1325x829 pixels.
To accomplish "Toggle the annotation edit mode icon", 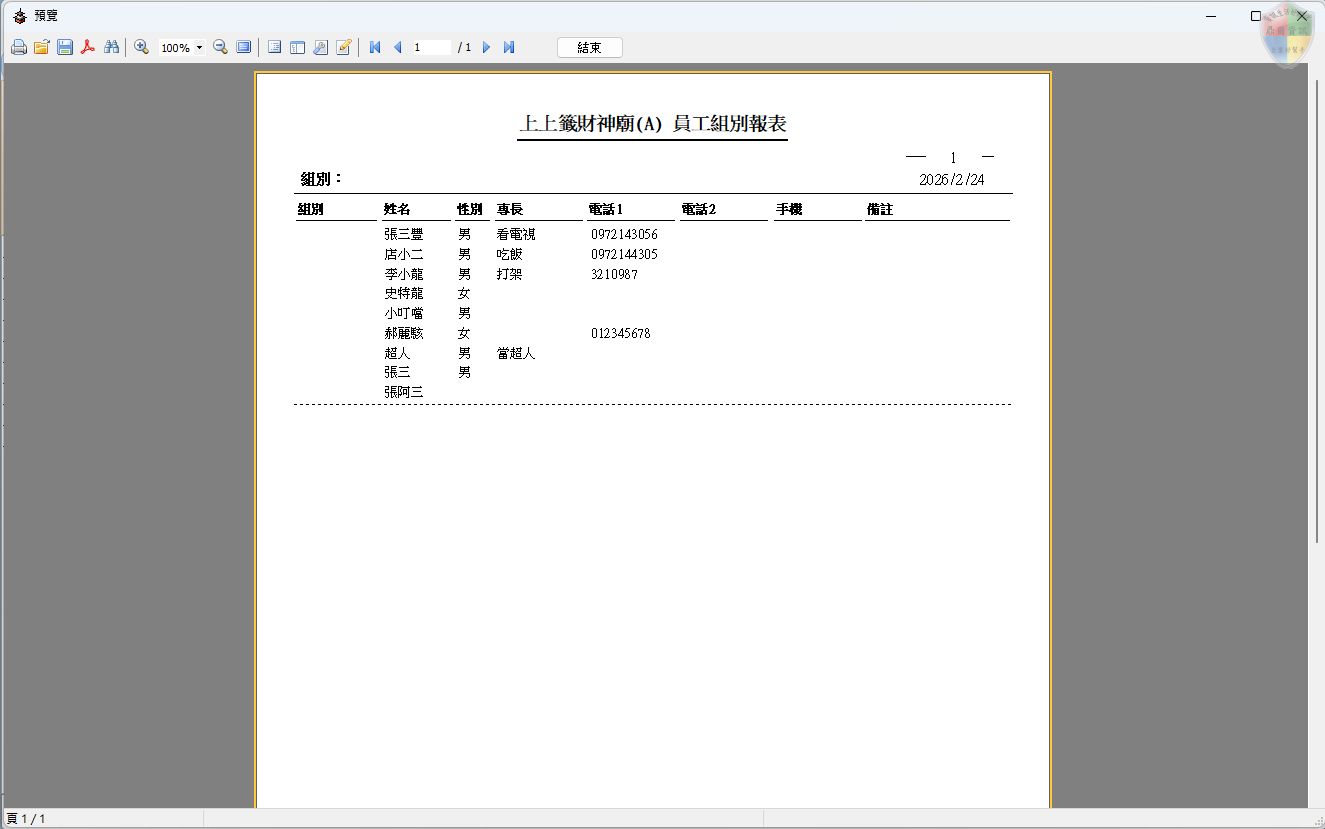I will pos(344,46).
